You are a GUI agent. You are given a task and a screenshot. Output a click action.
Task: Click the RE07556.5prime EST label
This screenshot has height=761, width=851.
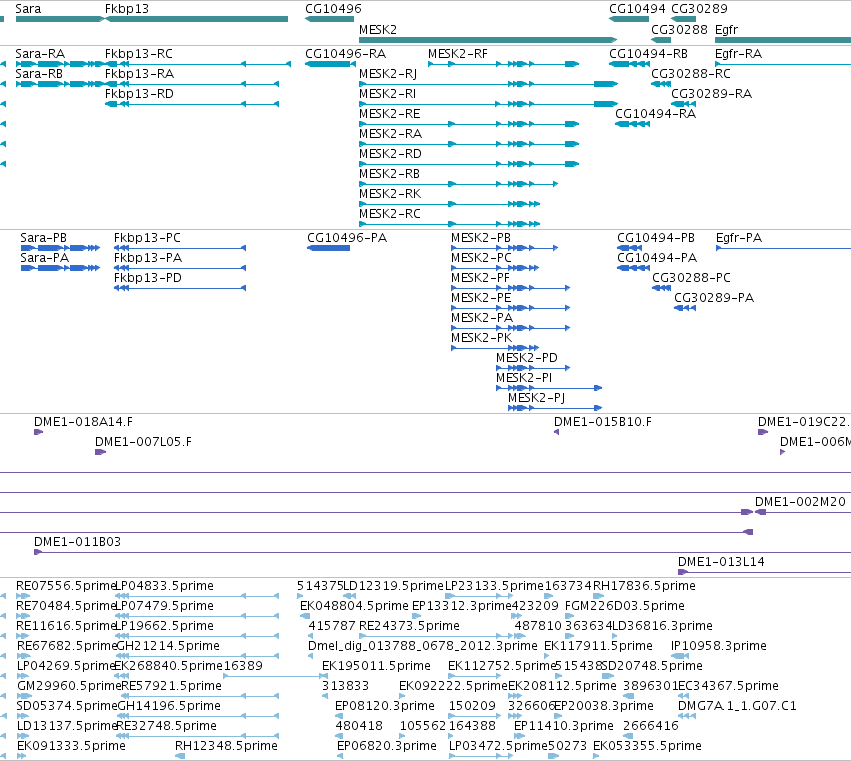tap(66, 586)
